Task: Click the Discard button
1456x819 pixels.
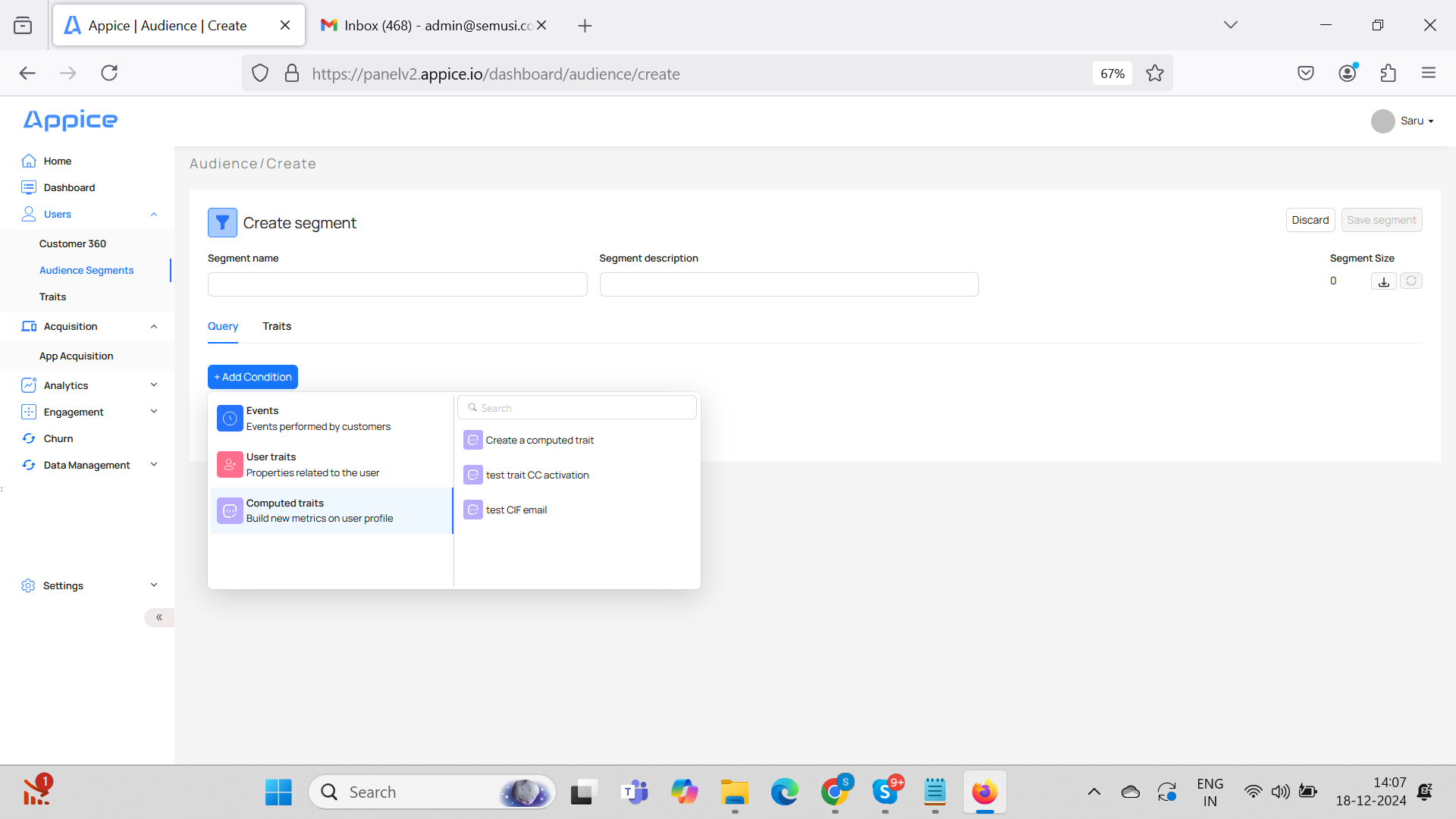Action: (x=1310, y=220)
